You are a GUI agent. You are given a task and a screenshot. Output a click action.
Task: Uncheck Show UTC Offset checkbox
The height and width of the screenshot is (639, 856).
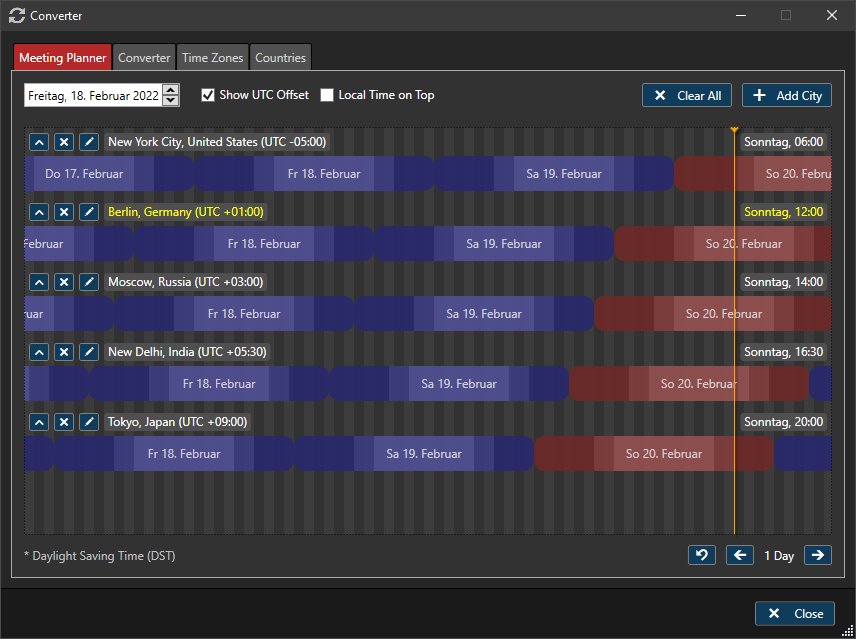[x=208, y=95]
